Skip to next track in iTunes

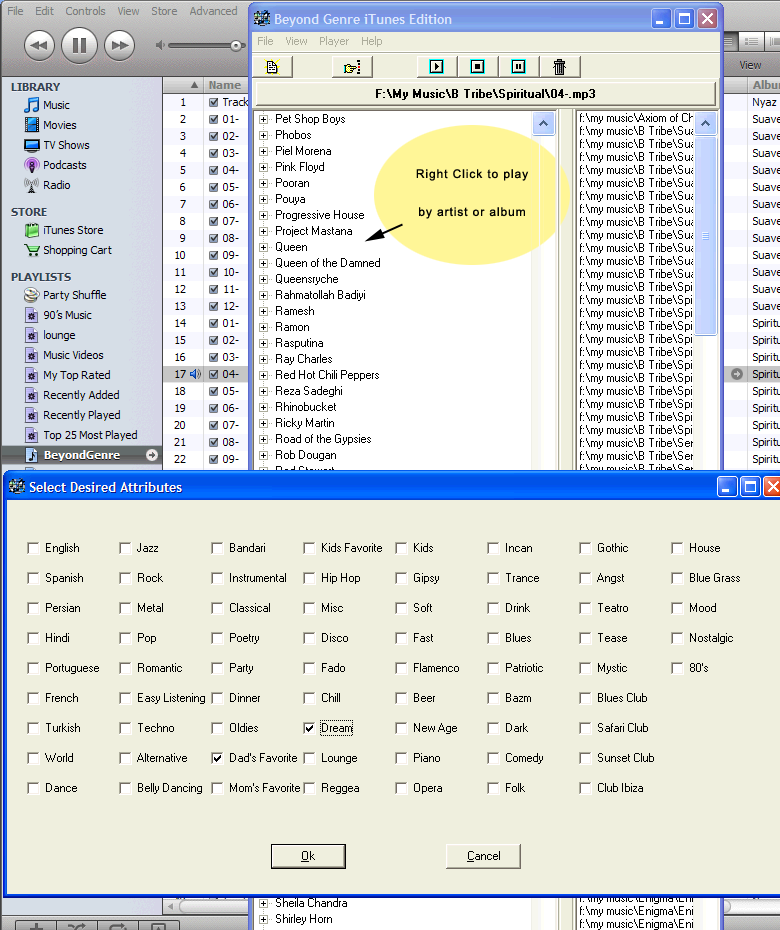(x=119, y=46)
